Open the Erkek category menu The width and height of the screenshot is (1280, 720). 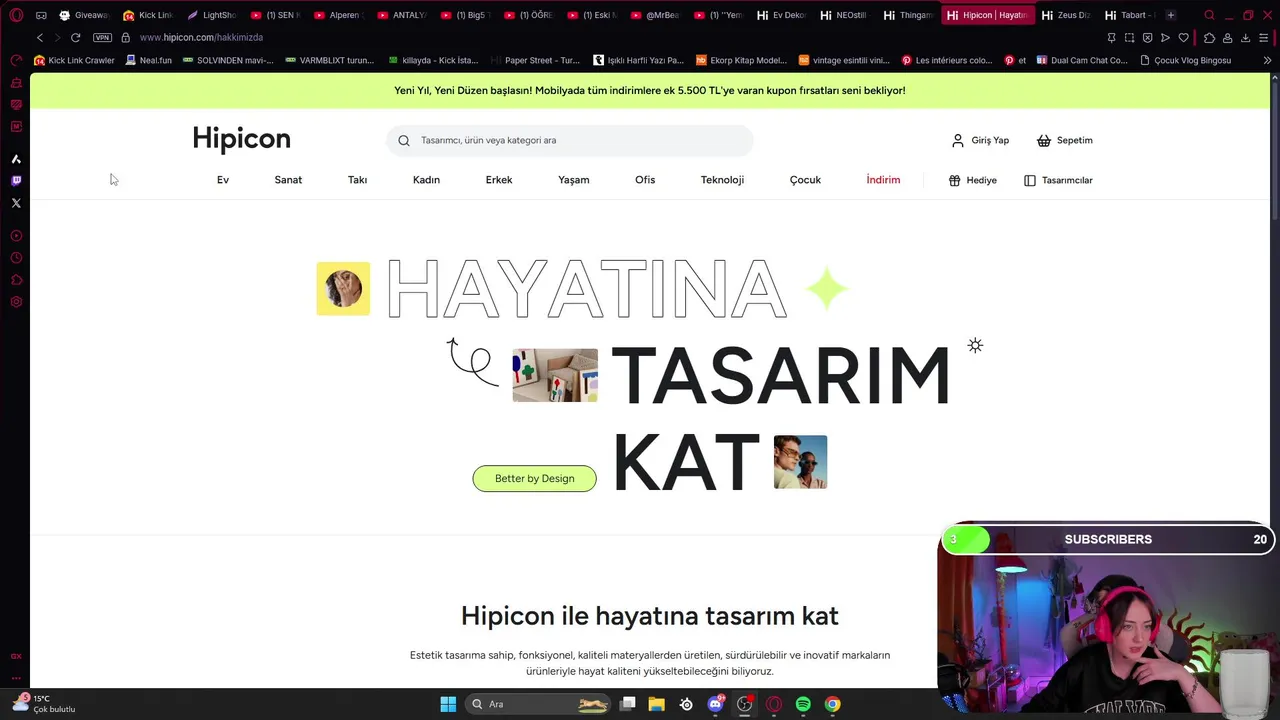tap(499, 180)
